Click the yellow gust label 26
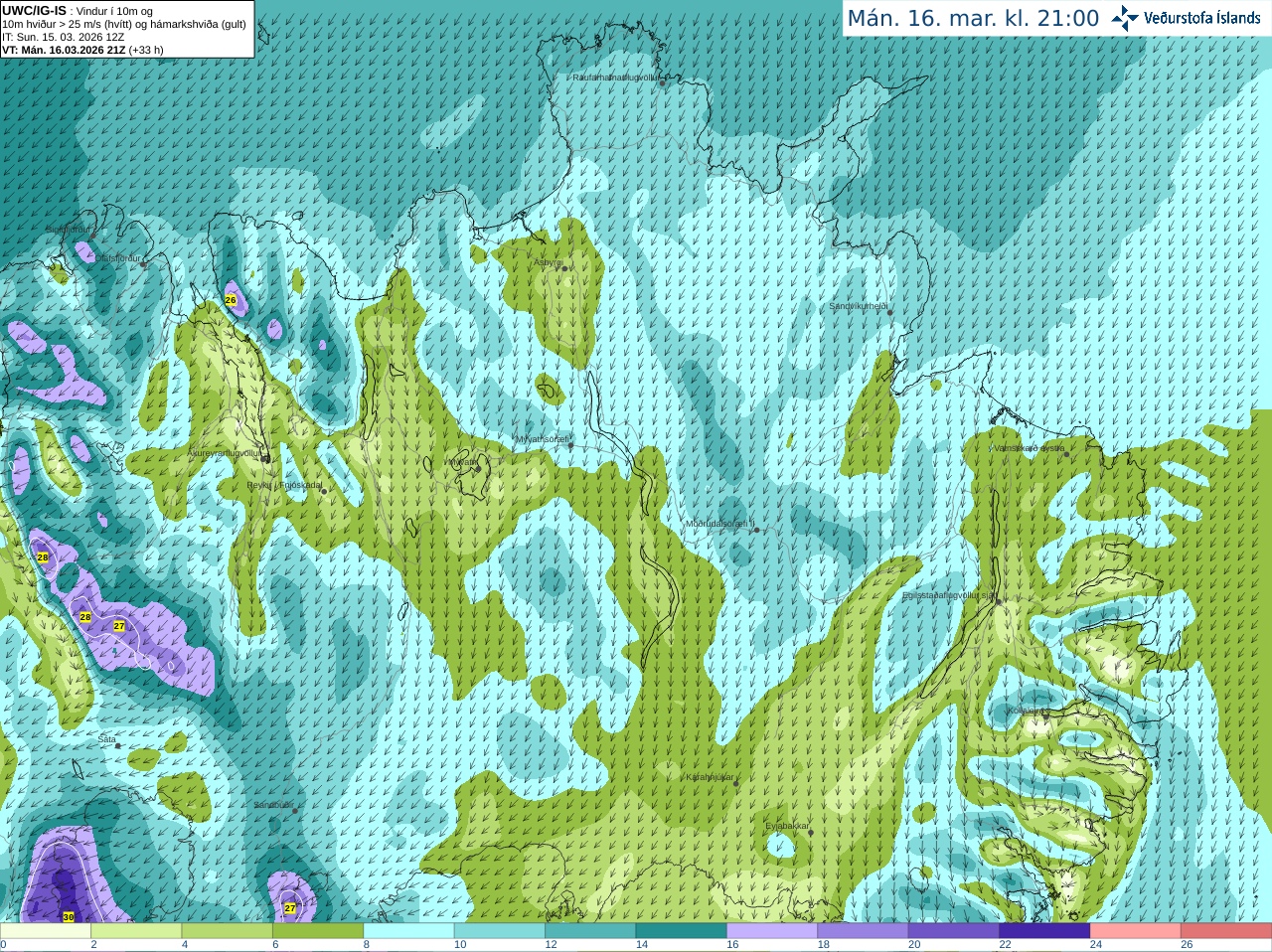 pyautogui.click(x=231, y=299)
